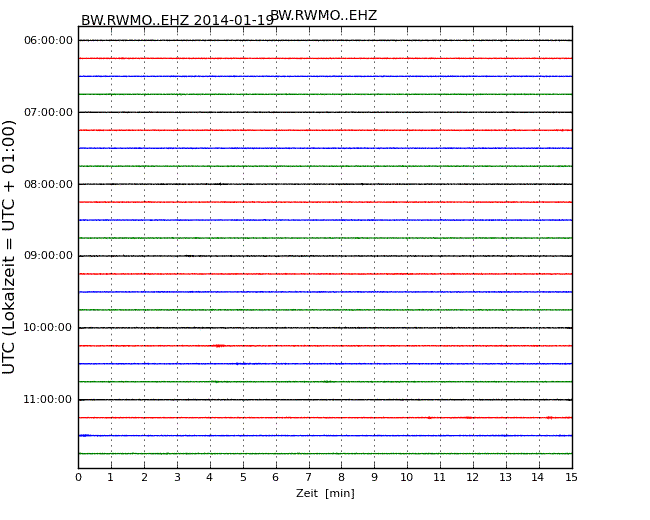Click x-axis tick label 9
Image resolution: width=650 pixels, height=520 pixels.
[374, 478]
